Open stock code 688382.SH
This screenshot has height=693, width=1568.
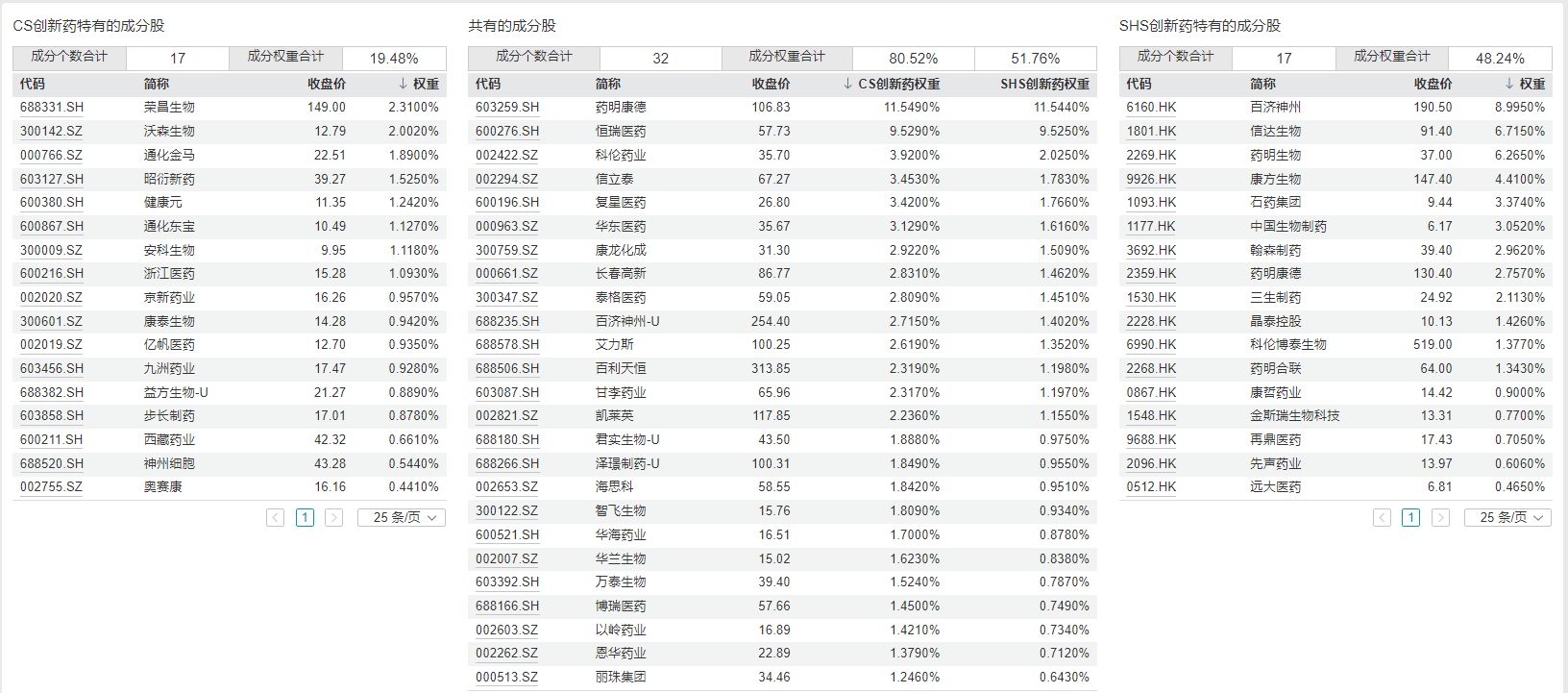coord(52,392)
